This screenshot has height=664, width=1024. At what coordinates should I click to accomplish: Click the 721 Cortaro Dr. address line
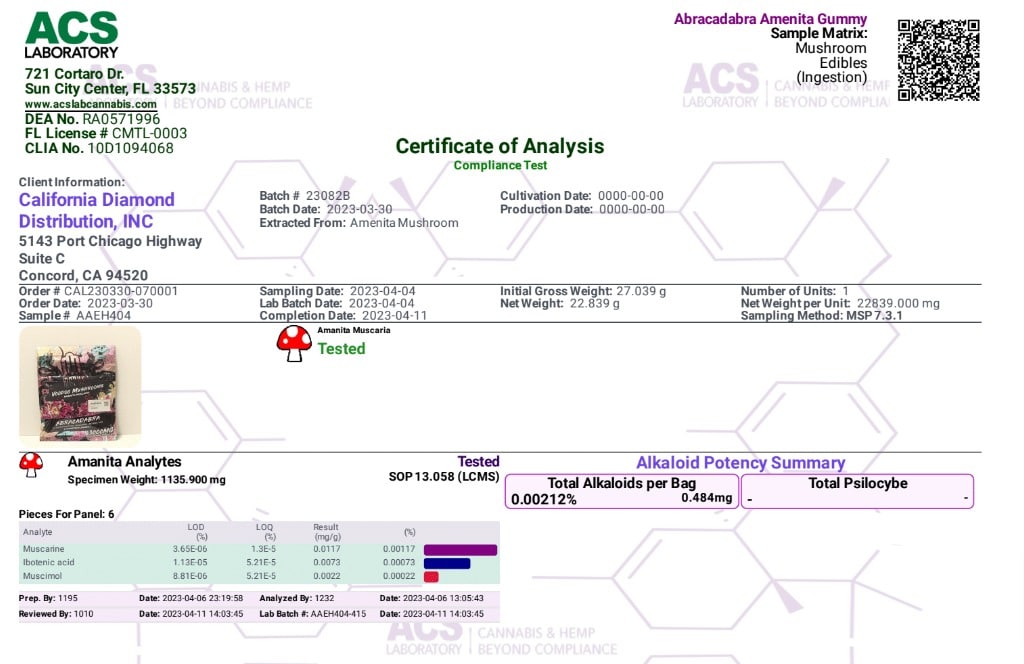coord(74,74)
